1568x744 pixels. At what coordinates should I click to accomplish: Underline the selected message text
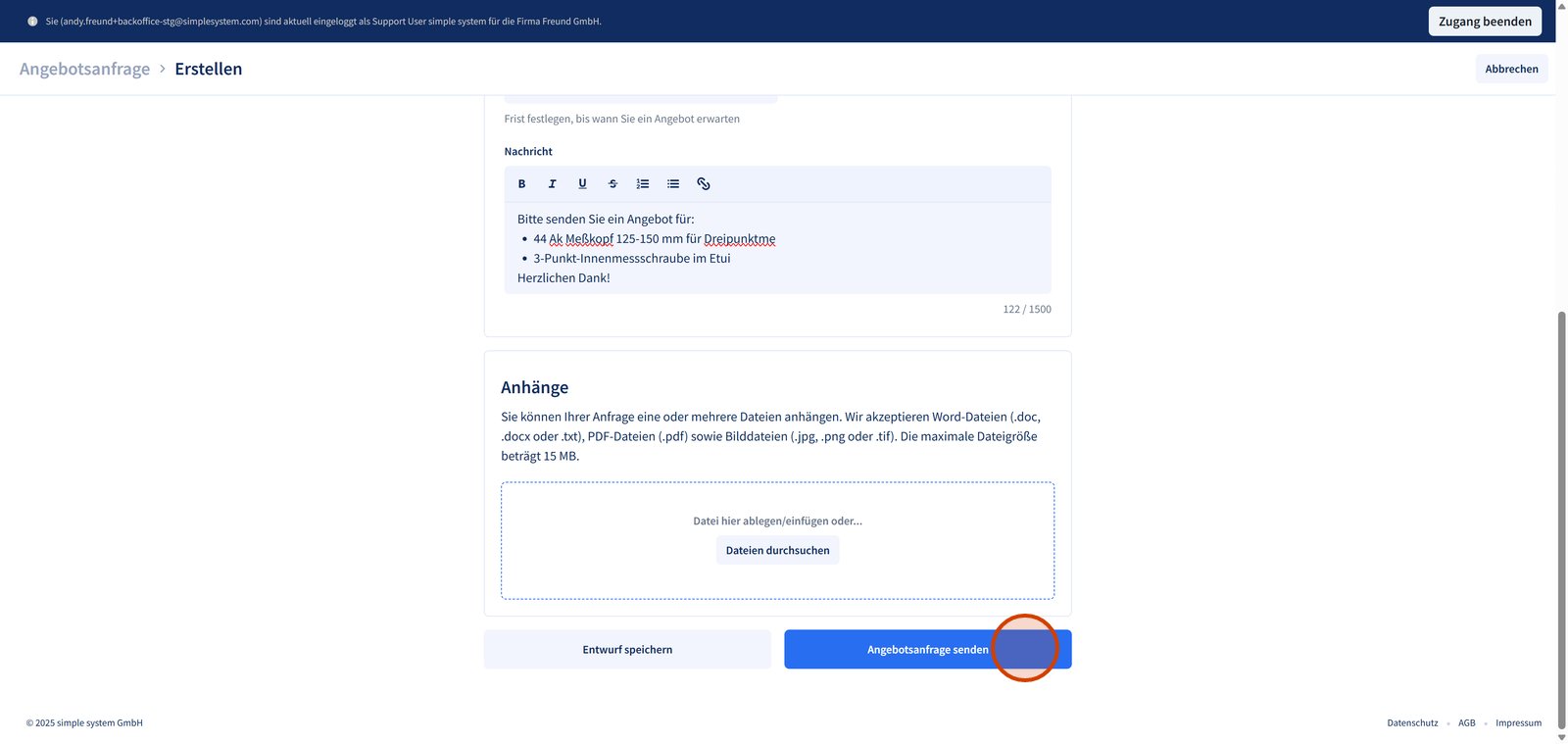[582, 183]
